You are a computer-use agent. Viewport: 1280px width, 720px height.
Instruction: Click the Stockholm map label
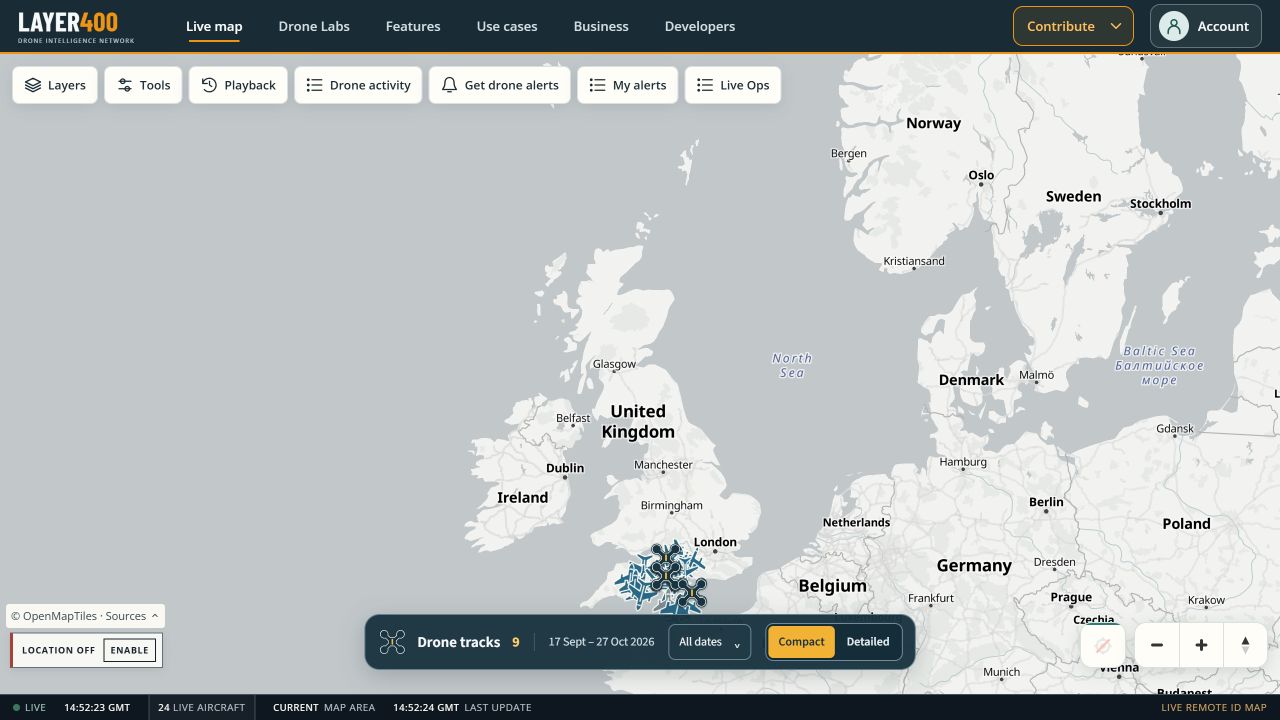pyautogui.click(x=1160, y=204)
